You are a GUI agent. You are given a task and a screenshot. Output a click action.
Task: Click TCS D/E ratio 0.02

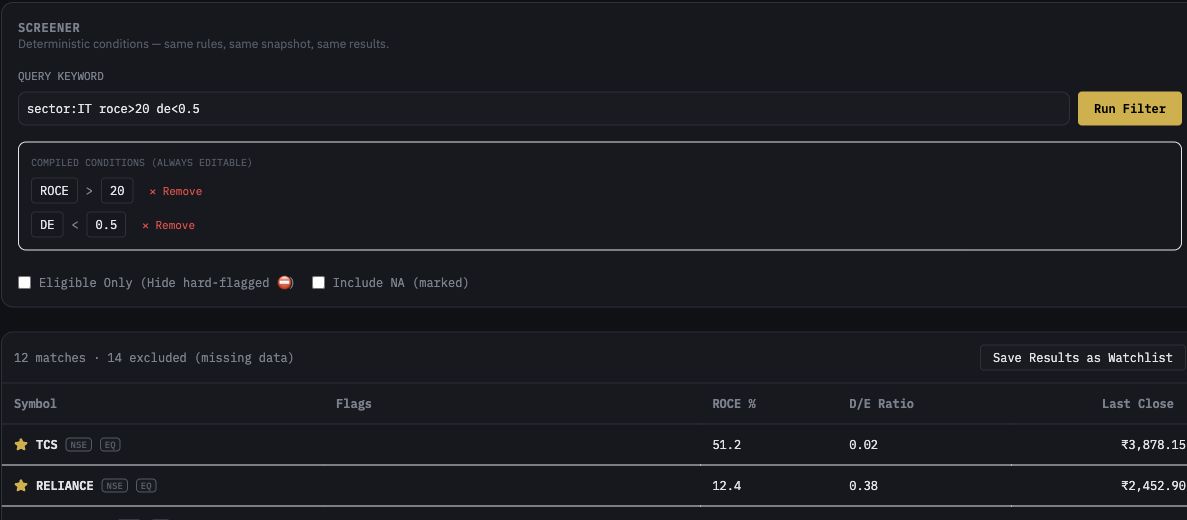click(x=864, y=444)
